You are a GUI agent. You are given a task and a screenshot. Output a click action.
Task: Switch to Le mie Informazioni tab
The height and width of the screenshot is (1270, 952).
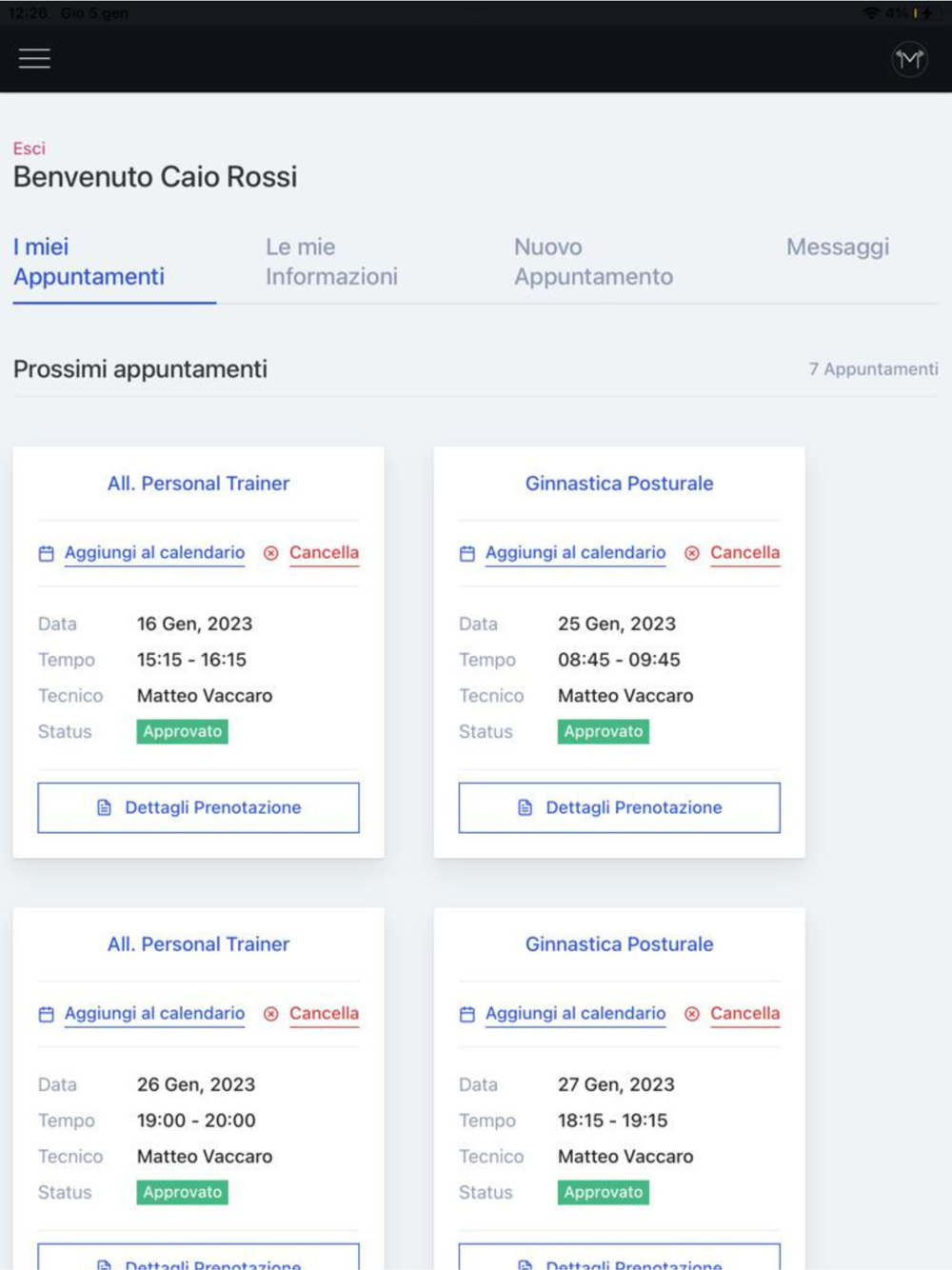[331, 262]
